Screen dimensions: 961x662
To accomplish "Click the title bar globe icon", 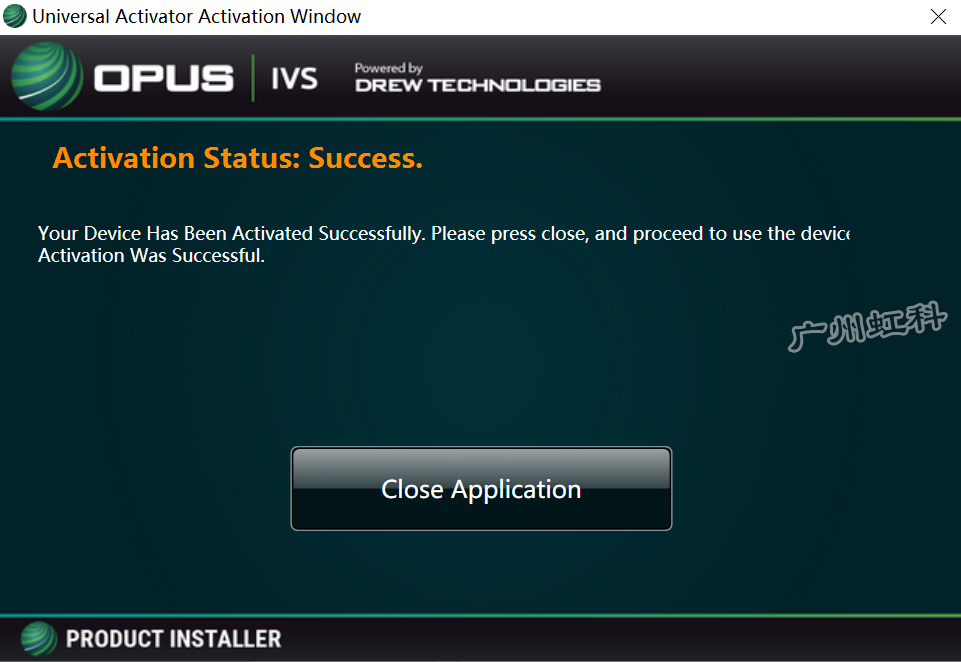I will [15, 17].
